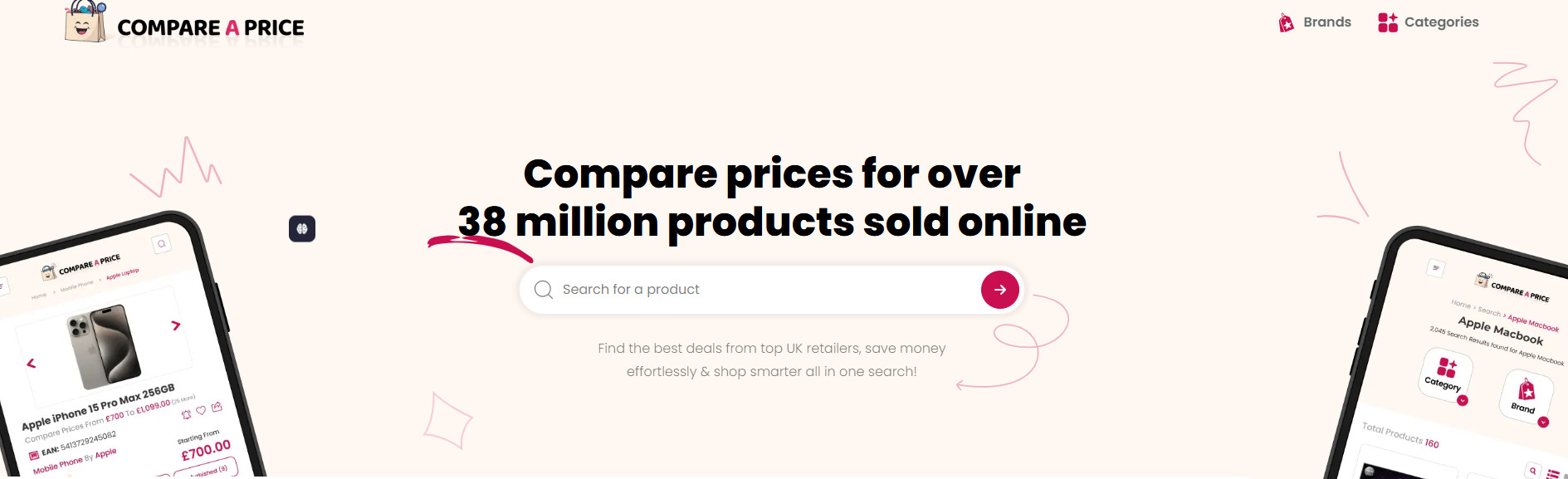Click the Brands tag icon
Image resolution: width=1568 pixels, height=479 pixels.
1287,22
